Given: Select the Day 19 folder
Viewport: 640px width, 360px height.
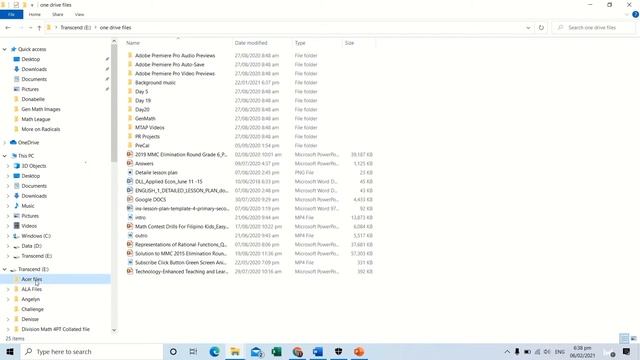Looking at the screenshot, I should pos(143,101).
